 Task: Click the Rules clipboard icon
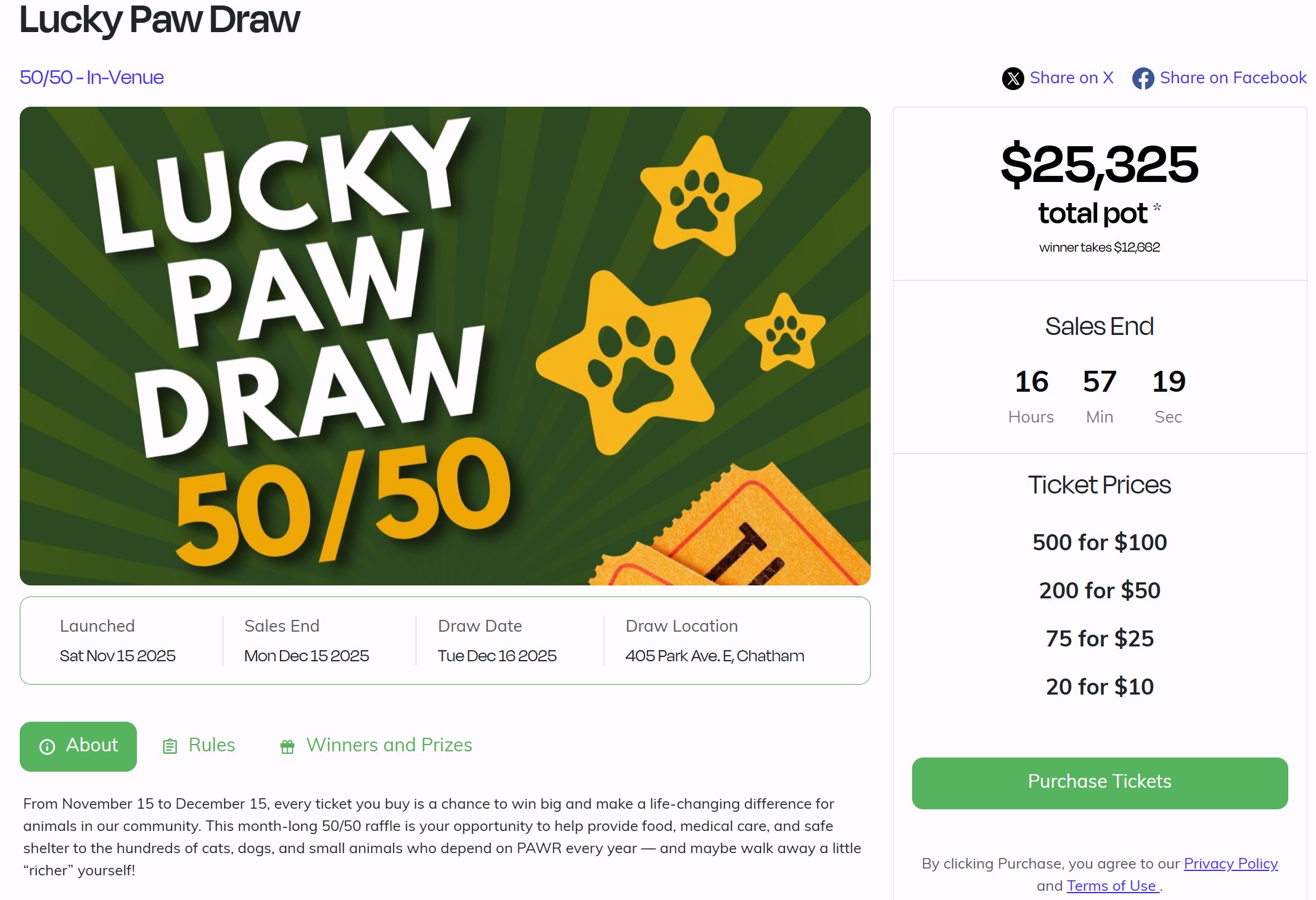[x=170, y=746]
